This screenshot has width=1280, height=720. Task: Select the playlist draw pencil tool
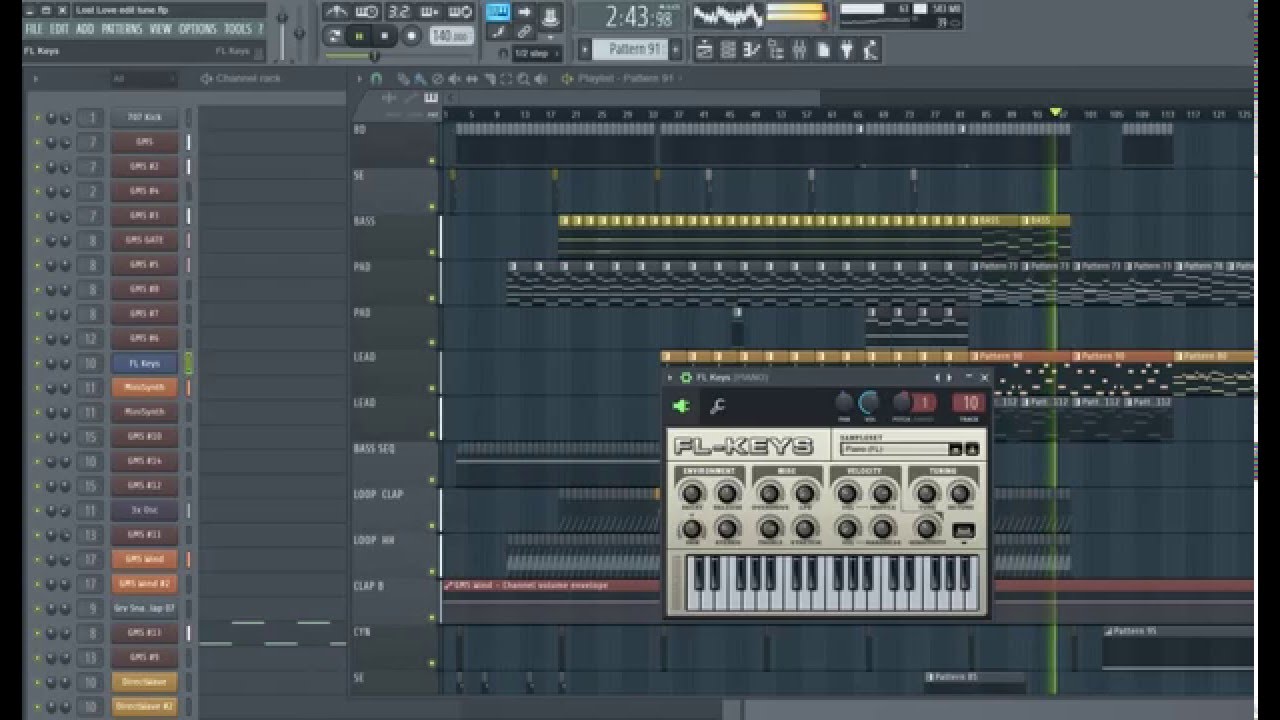pyautogui.click(x=403, y=78)
